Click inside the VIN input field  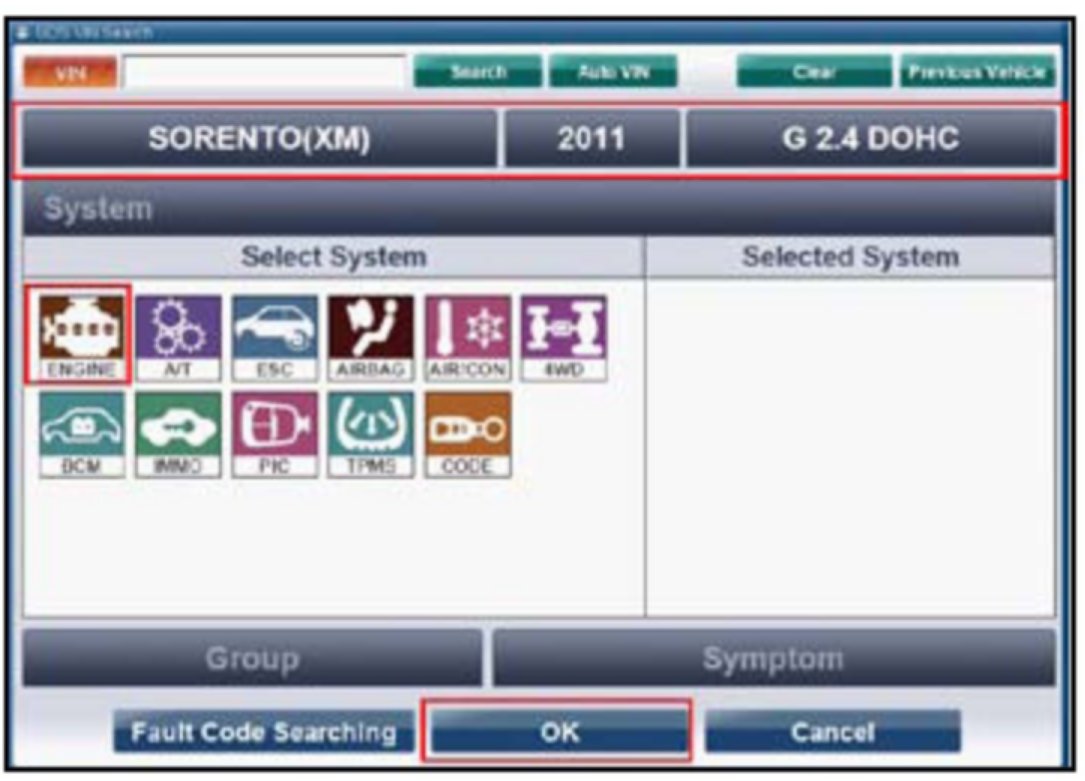click(265, 72)
